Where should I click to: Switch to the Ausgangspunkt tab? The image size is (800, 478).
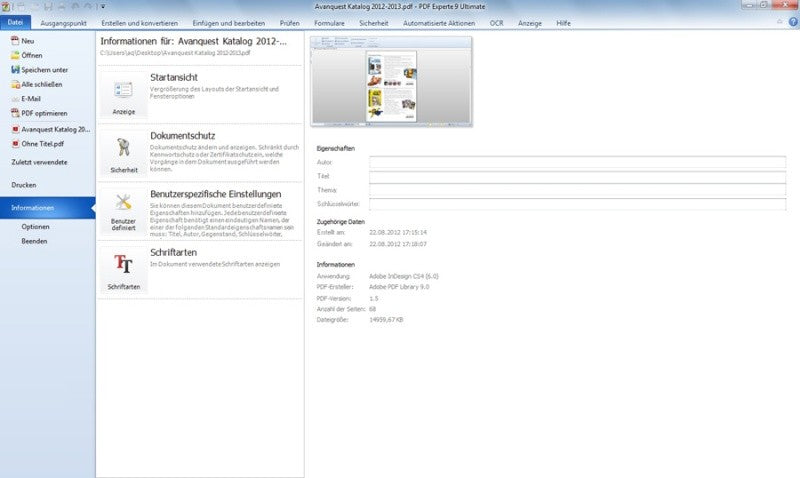tap(63, 23)
